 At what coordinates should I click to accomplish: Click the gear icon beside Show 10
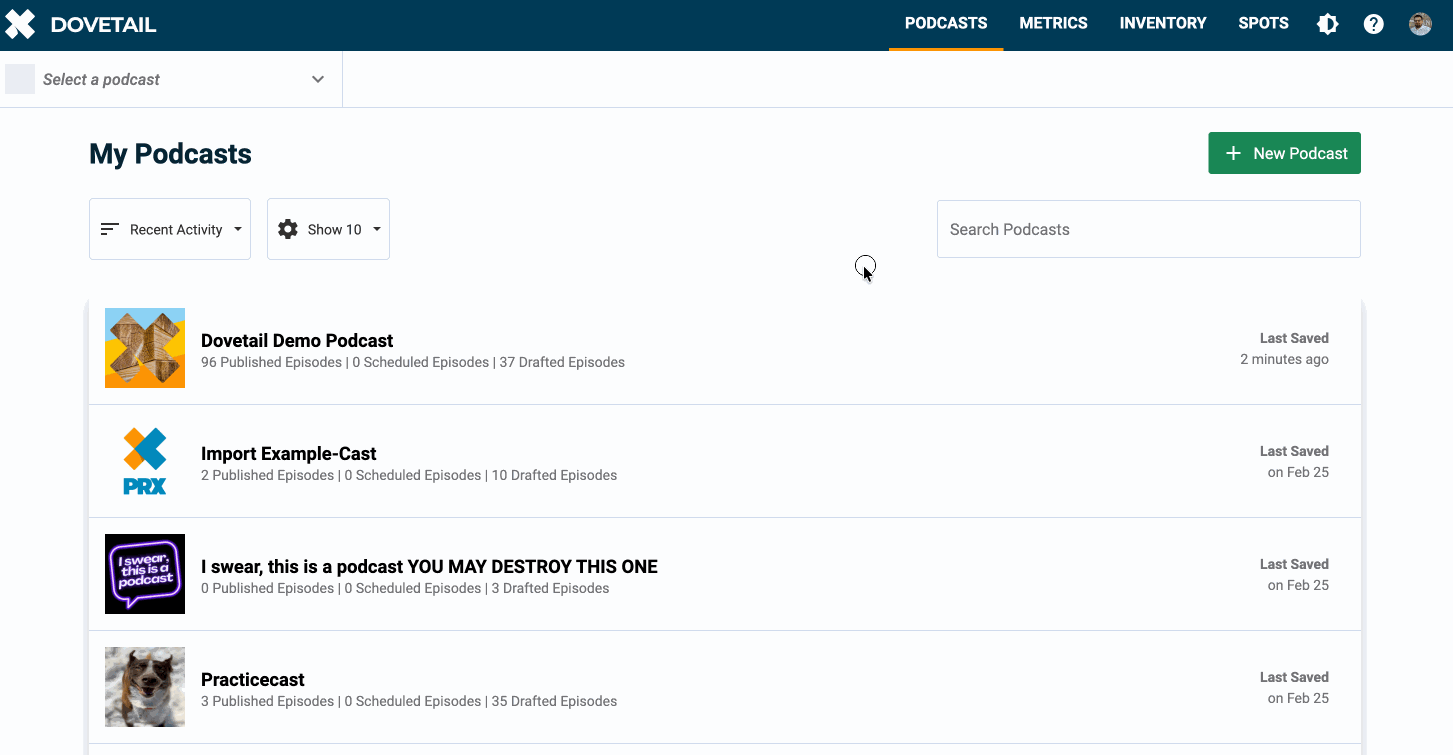click(288, 229)
